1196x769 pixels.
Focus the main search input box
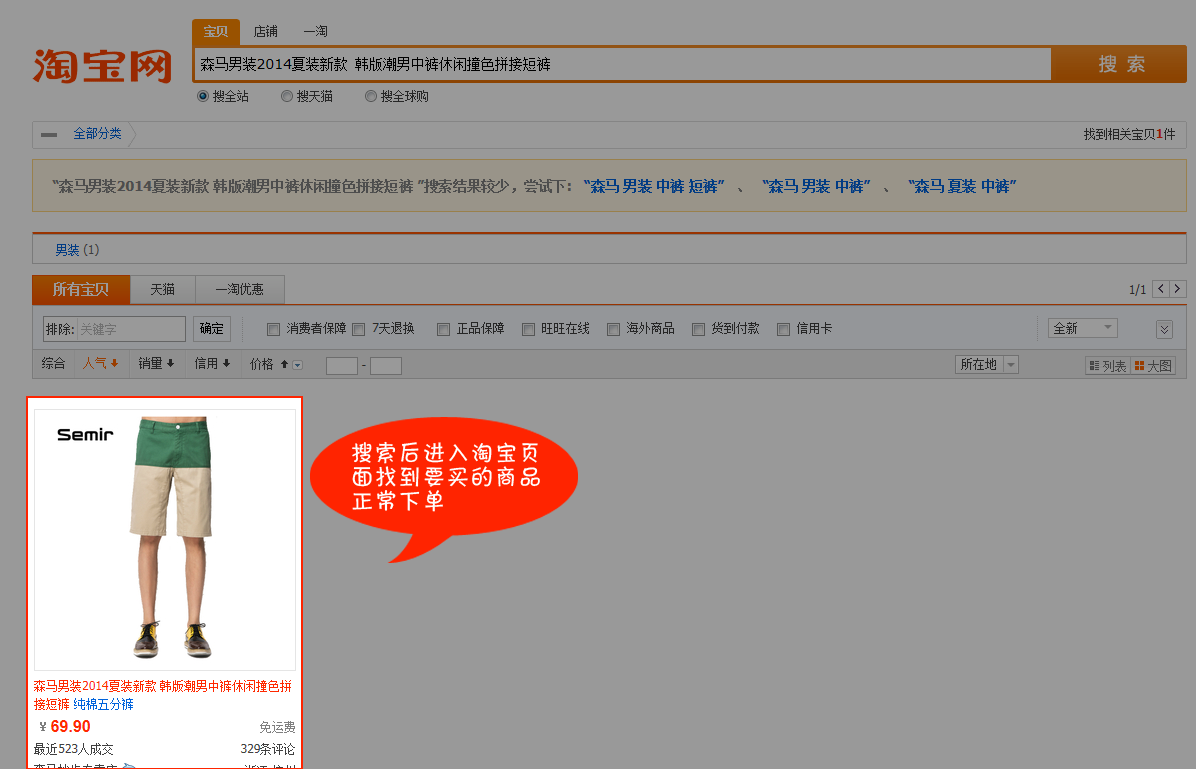pyautogui.click(x=623, y=64)
